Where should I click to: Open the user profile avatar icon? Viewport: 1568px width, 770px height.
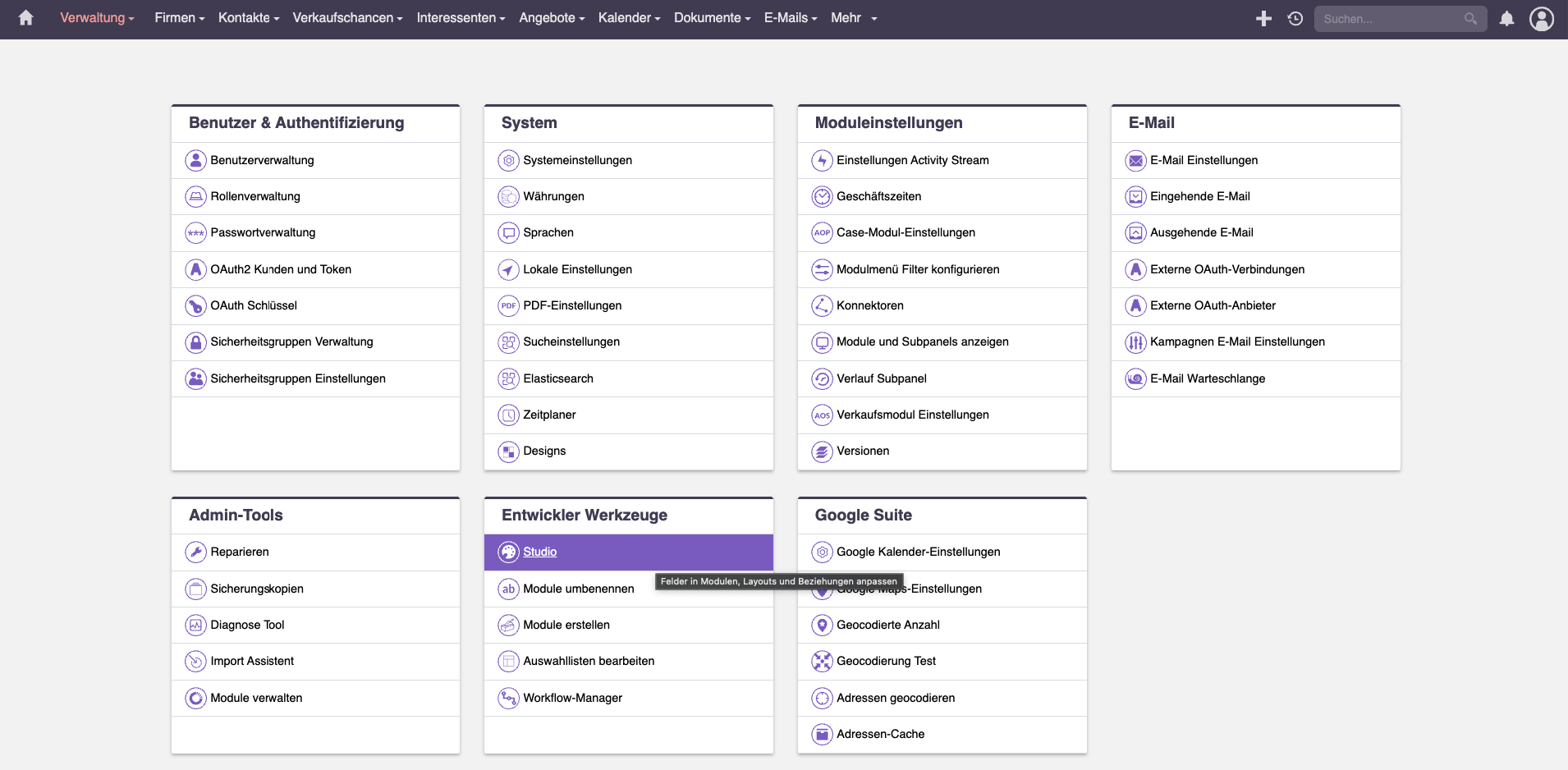point(1541,18)
